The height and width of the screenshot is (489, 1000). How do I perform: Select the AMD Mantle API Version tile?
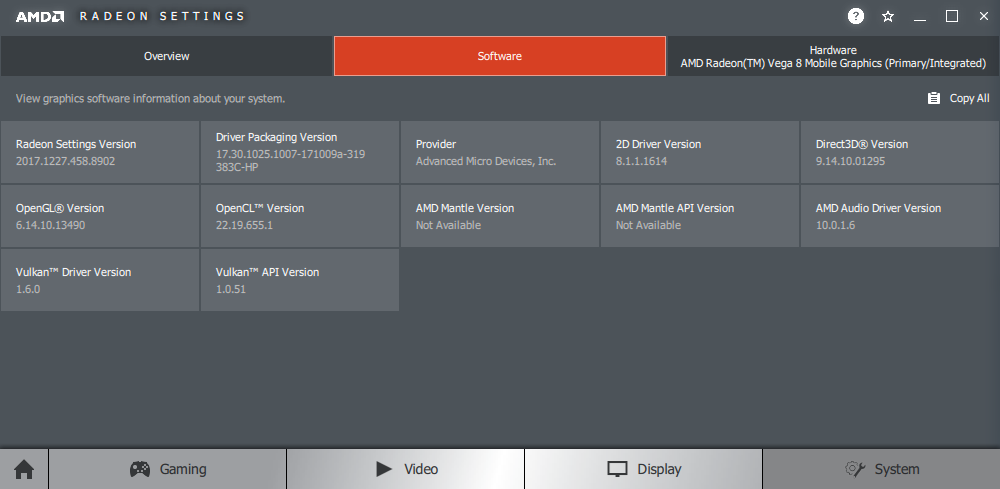pyautogui.click(x=700, y=216)
